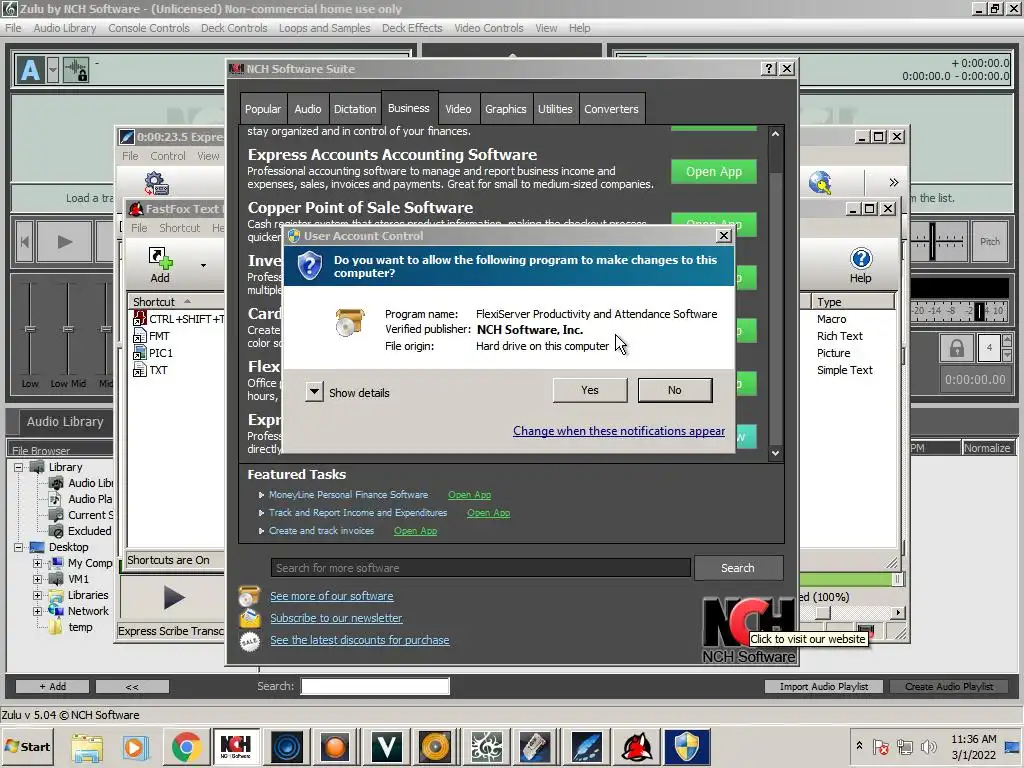Expand Express Scribe toolbar overflow chevron
Viewport: 1024px width, 768px height.
893,183
